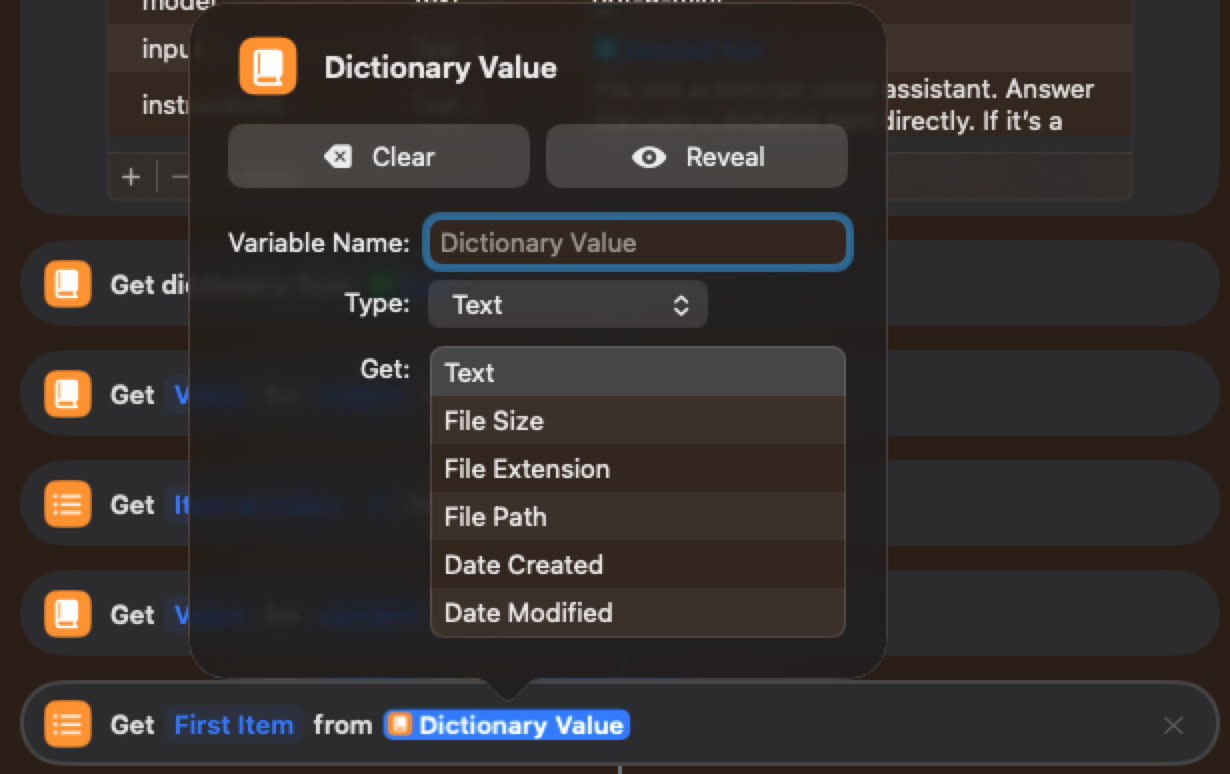Click list icon of Get First Item action

point(68,725)
